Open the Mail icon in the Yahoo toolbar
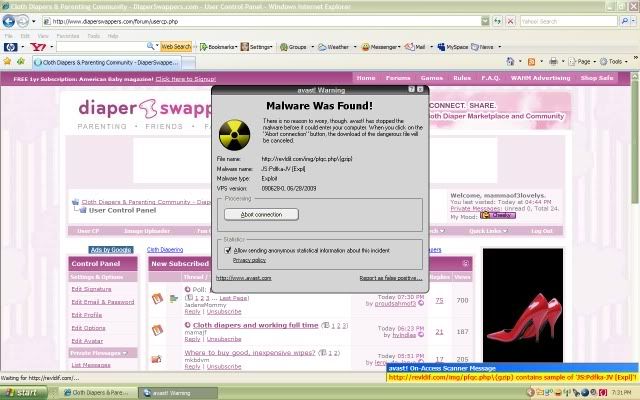 click(x=415, y=47)
